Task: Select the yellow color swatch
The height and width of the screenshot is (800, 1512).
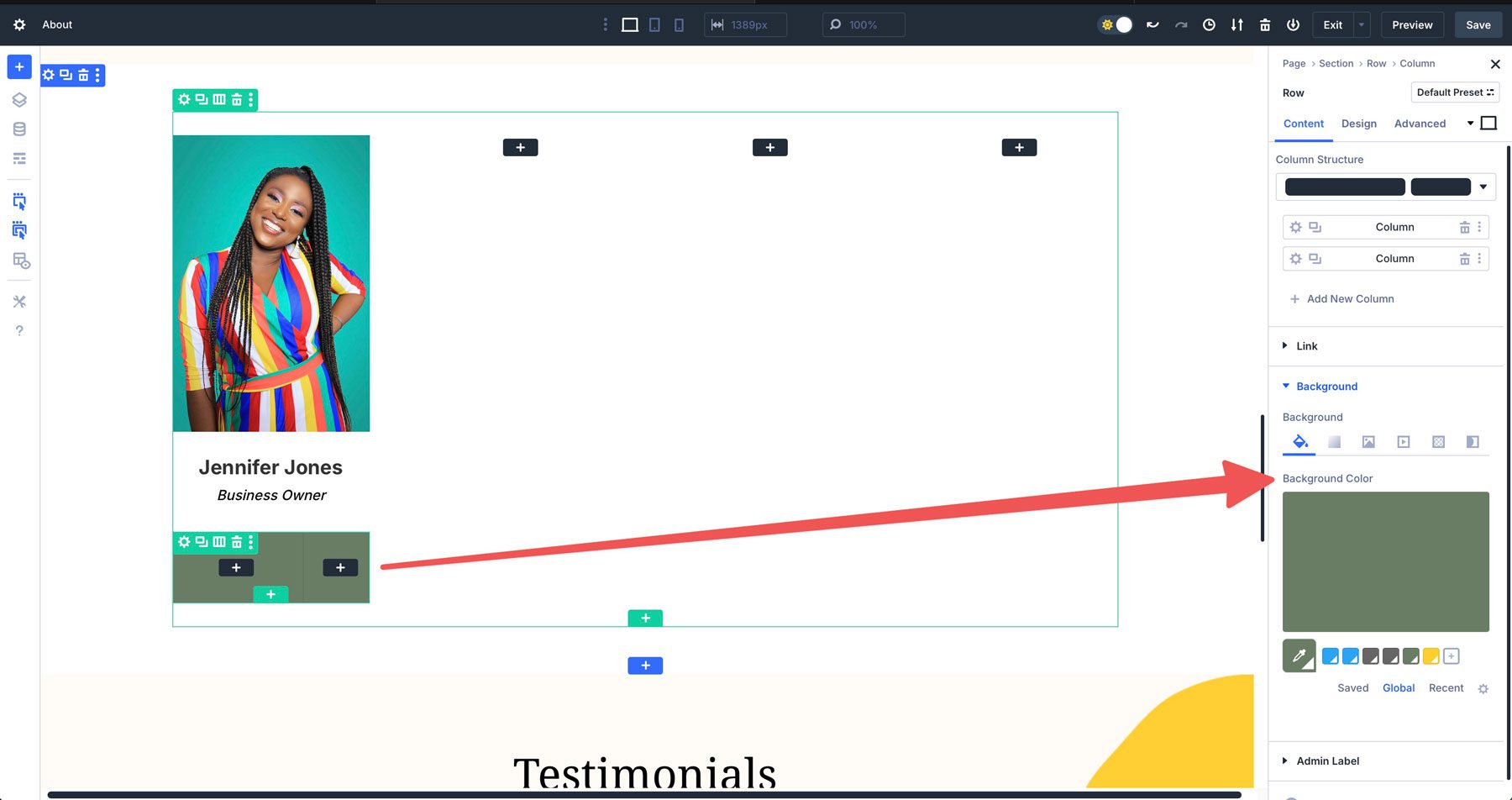Action: [1431, 656]
